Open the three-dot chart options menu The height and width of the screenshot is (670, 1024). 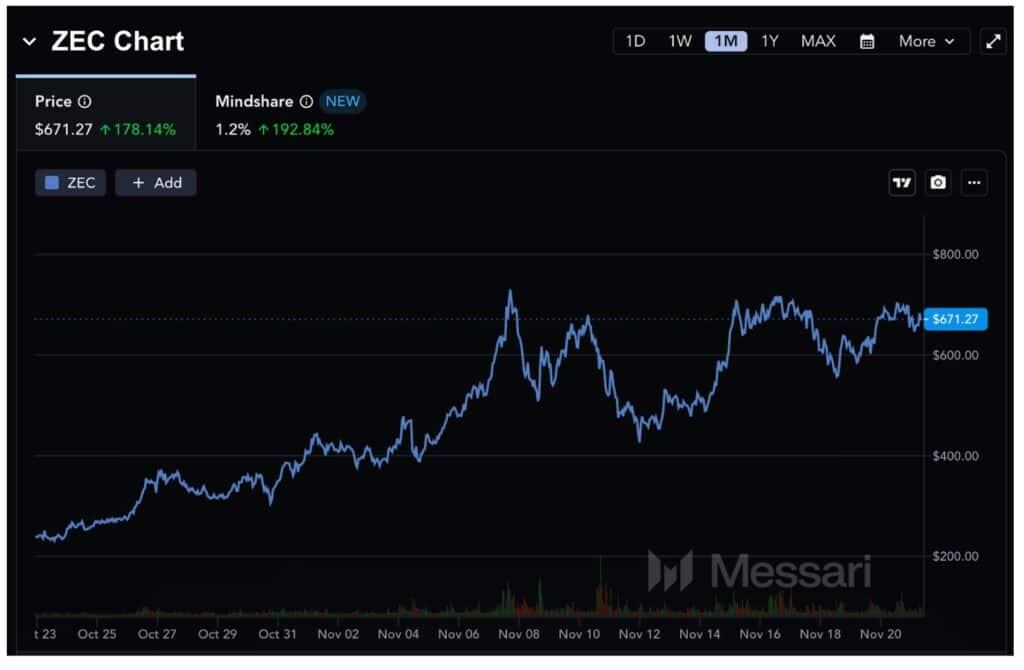pos(975,182)
